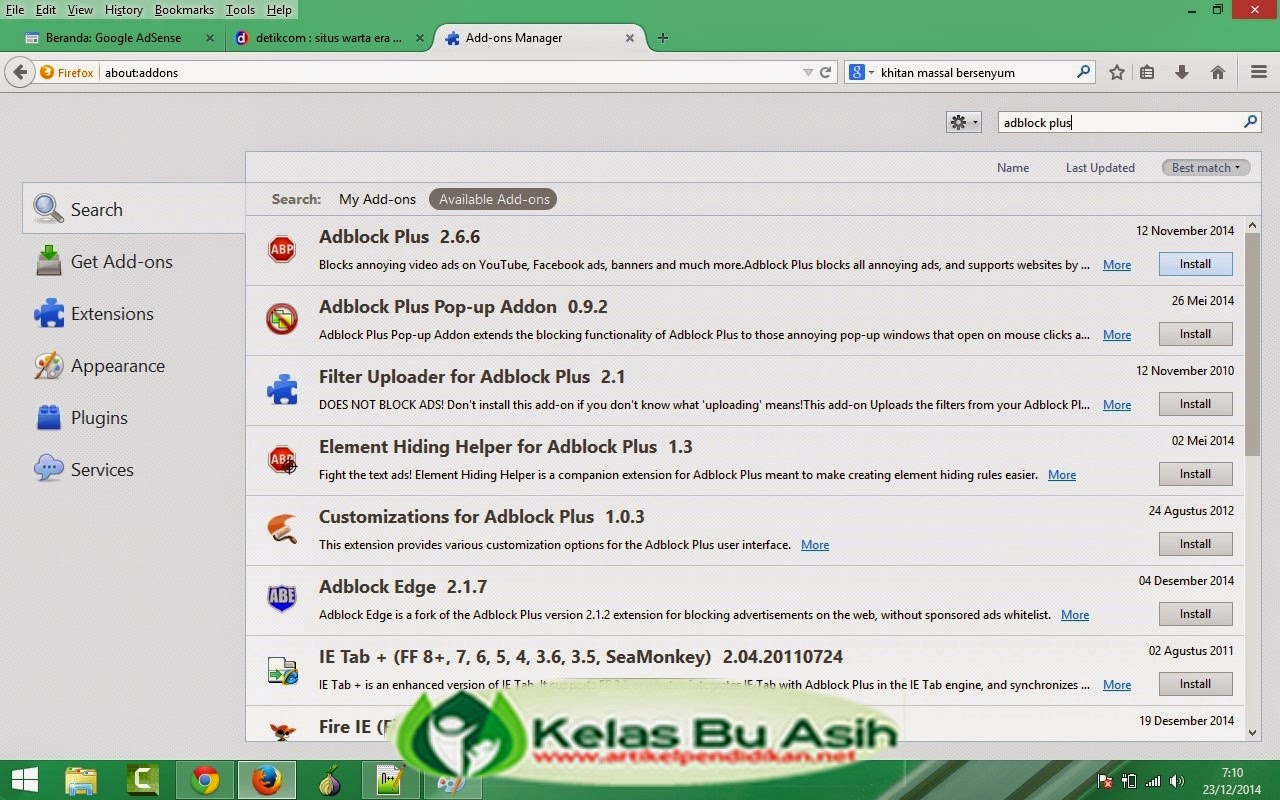The image size is (1280, 800).
Task: Open Extensions in sidebar
Action: pyautogui.click(x=134, y=314)
